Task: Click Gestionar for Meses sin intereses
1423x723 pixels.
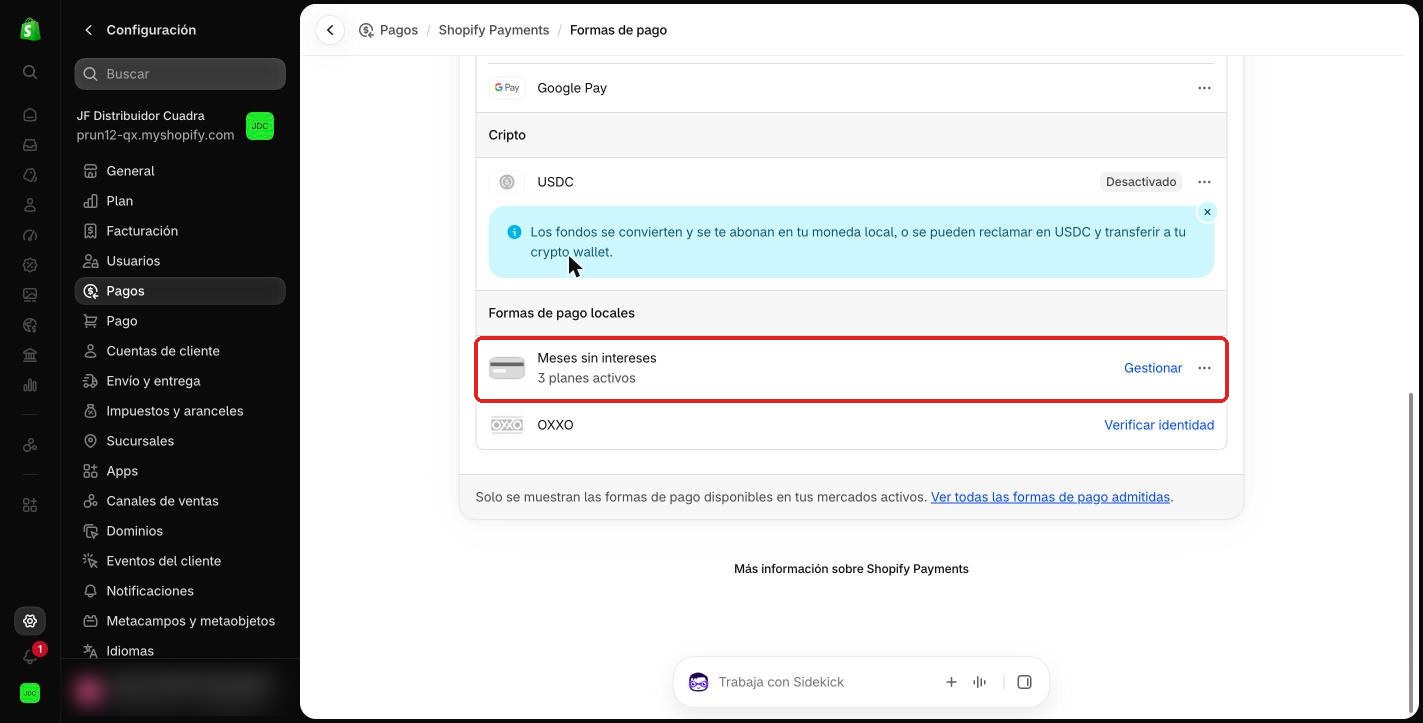Action: point(1153,368)
